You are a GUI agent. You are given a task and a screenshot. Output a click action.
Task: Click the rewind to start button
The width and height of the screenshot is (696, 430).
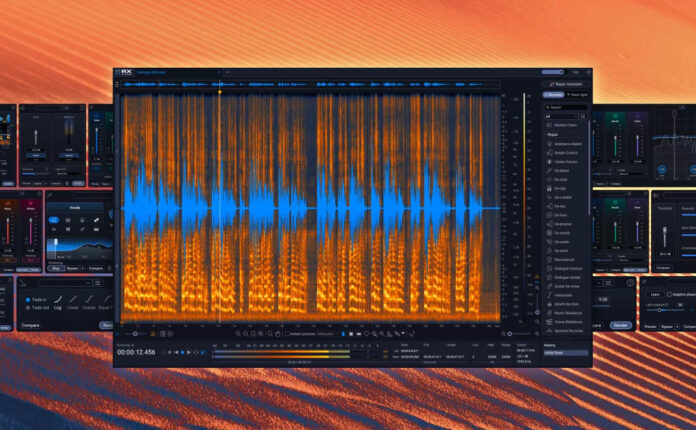click(176, 352)
